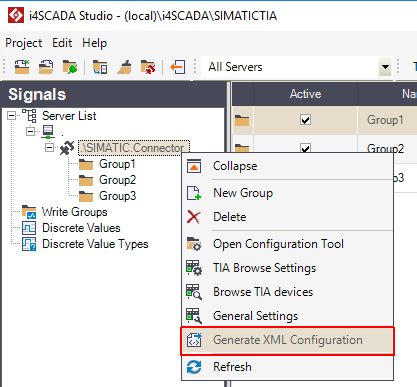The image size is (417, 387).
Task: Click the Active column header
Action: [305, 94]
